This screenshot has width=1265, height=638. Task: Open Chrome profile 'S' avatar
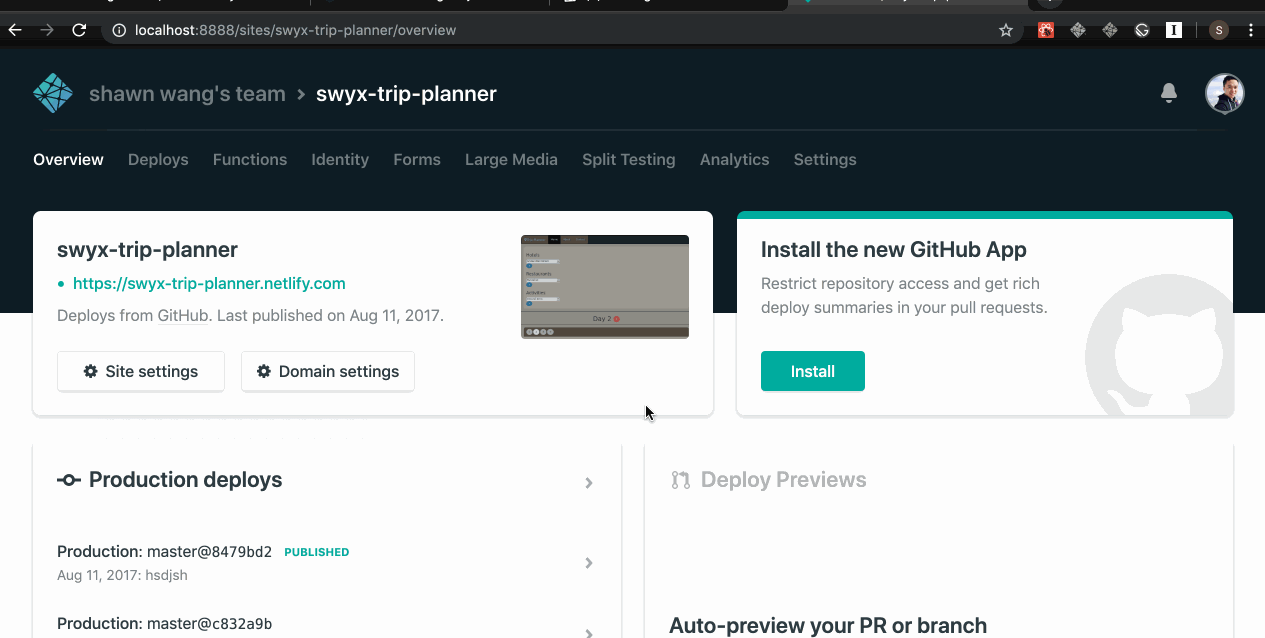click(x=1218, y=30)
